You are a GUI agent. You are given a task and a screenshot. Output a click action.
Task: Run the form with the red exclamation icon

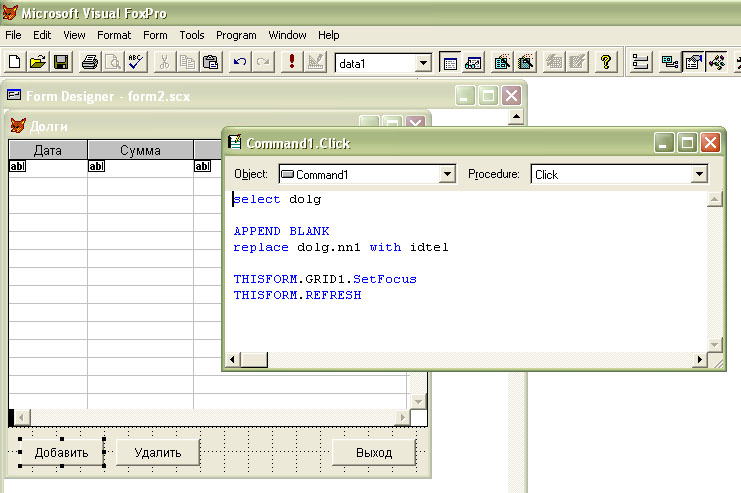(x=291, y=63)
